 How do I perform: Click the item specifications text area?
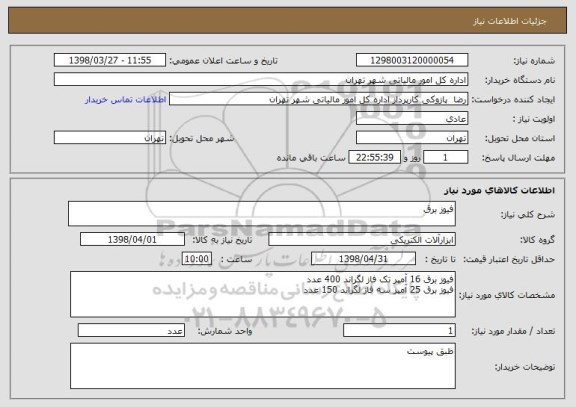point(263,294)
